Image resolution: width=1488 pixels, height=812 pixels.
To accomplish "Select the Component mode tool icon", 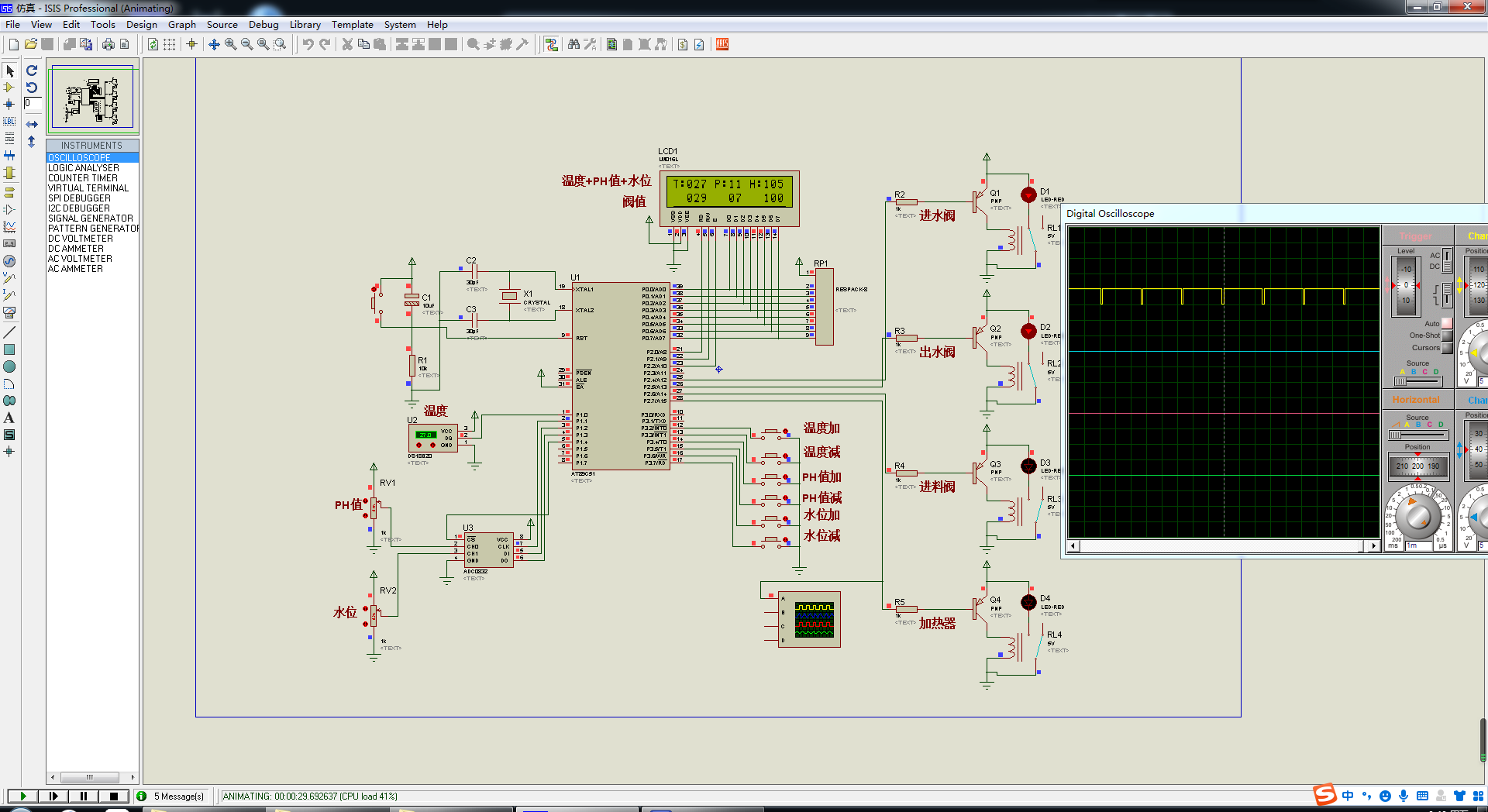I will click(x=9, y=88).
